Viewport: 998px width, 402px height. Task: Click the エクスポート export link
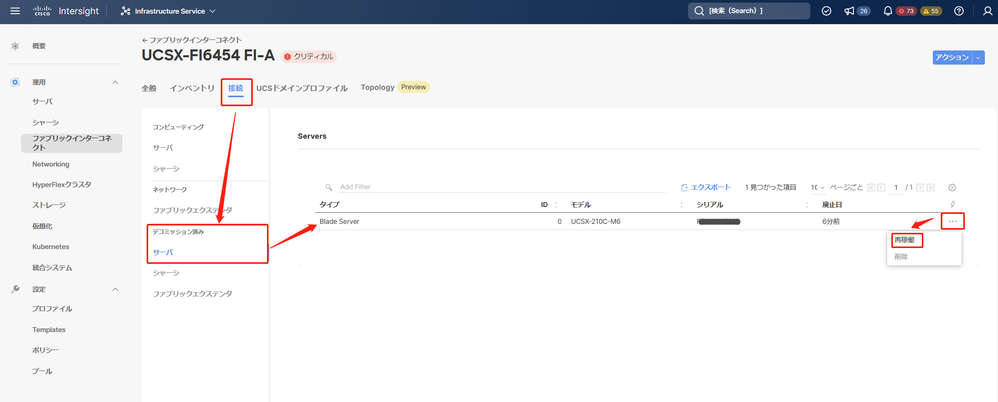pos(706,188)
